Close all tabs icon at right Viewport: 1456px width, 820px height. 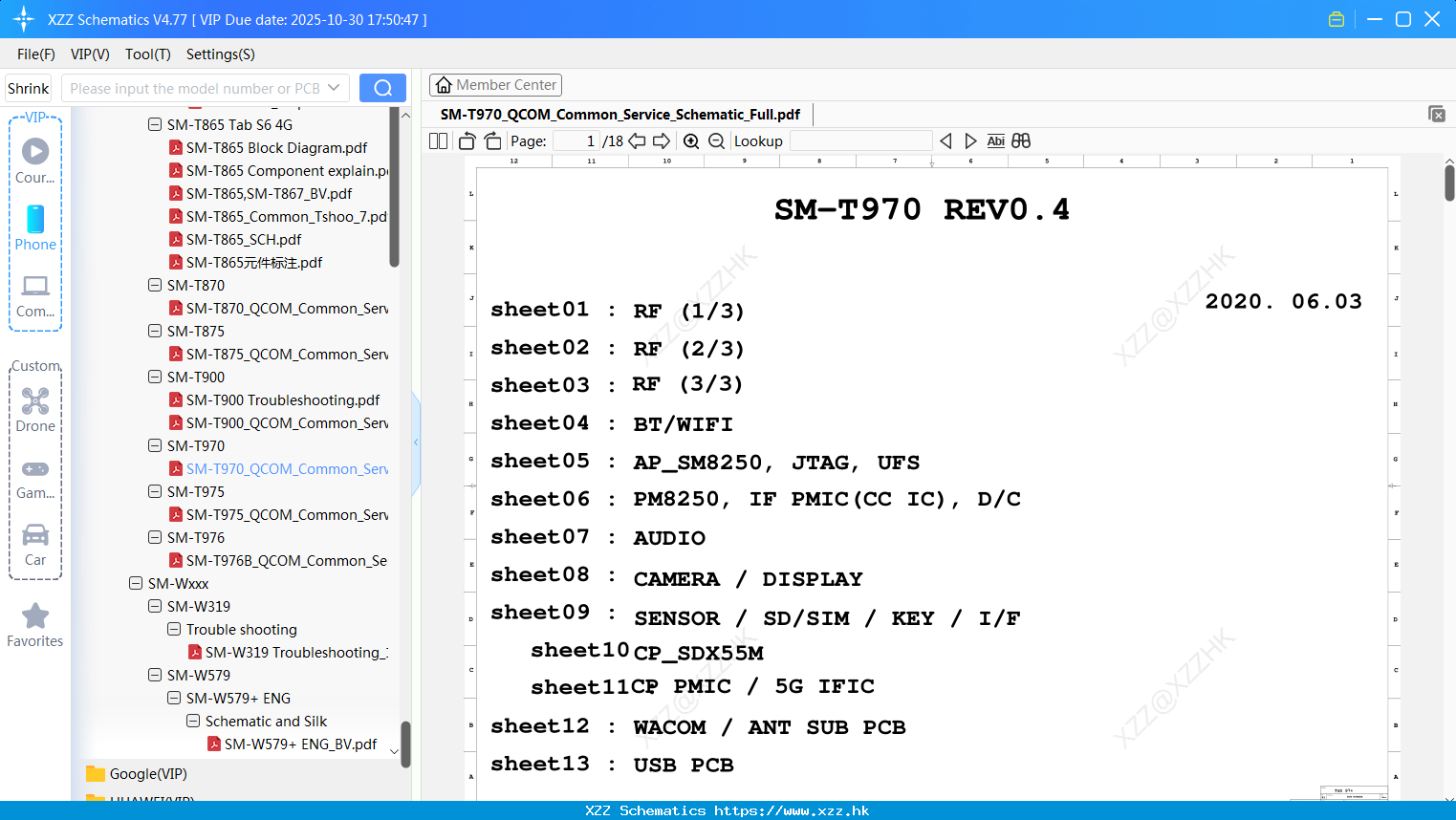click(x=1436, y=114)
